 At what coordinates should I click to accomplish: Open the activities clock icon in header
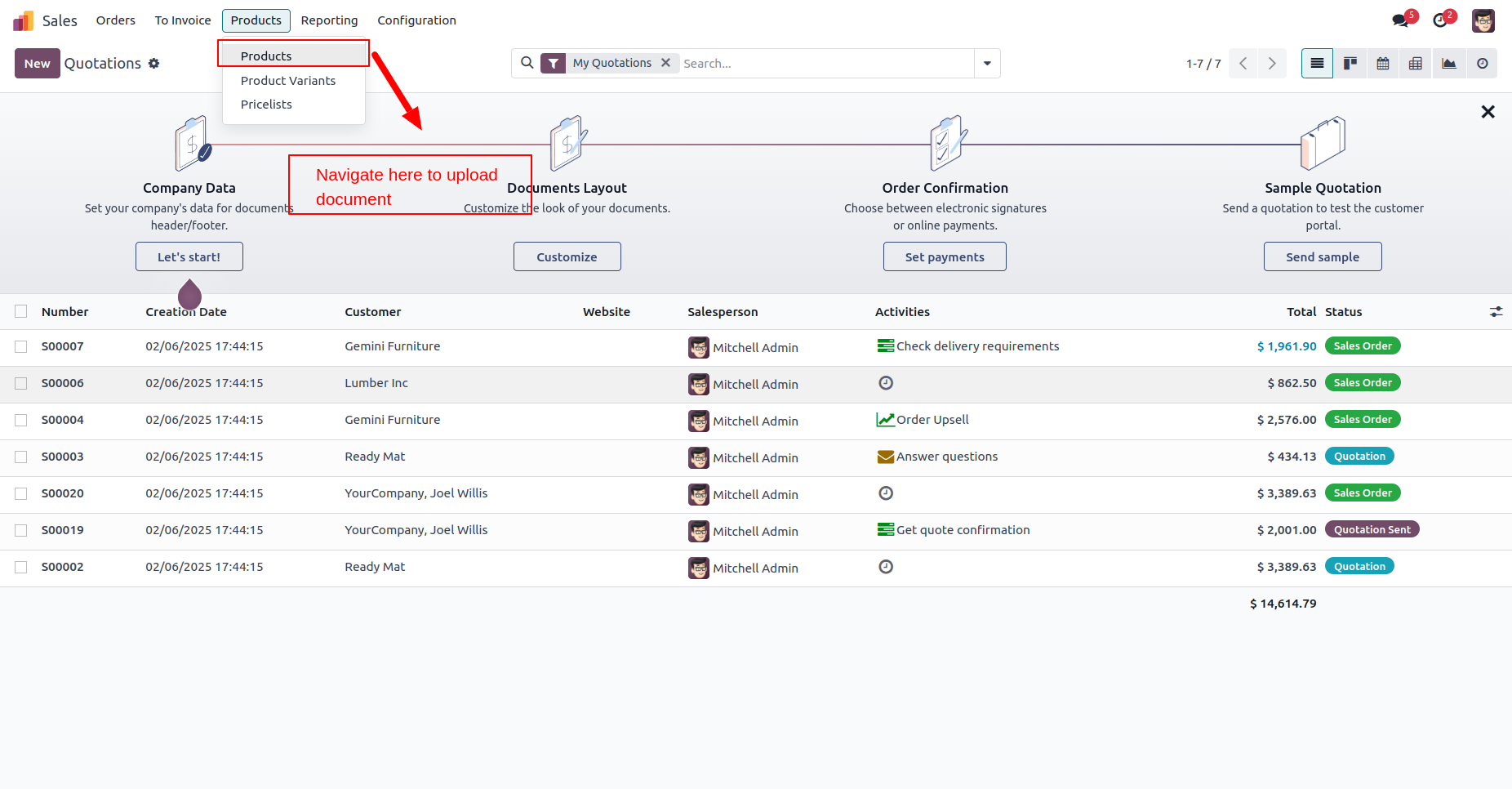[1440, 20]
